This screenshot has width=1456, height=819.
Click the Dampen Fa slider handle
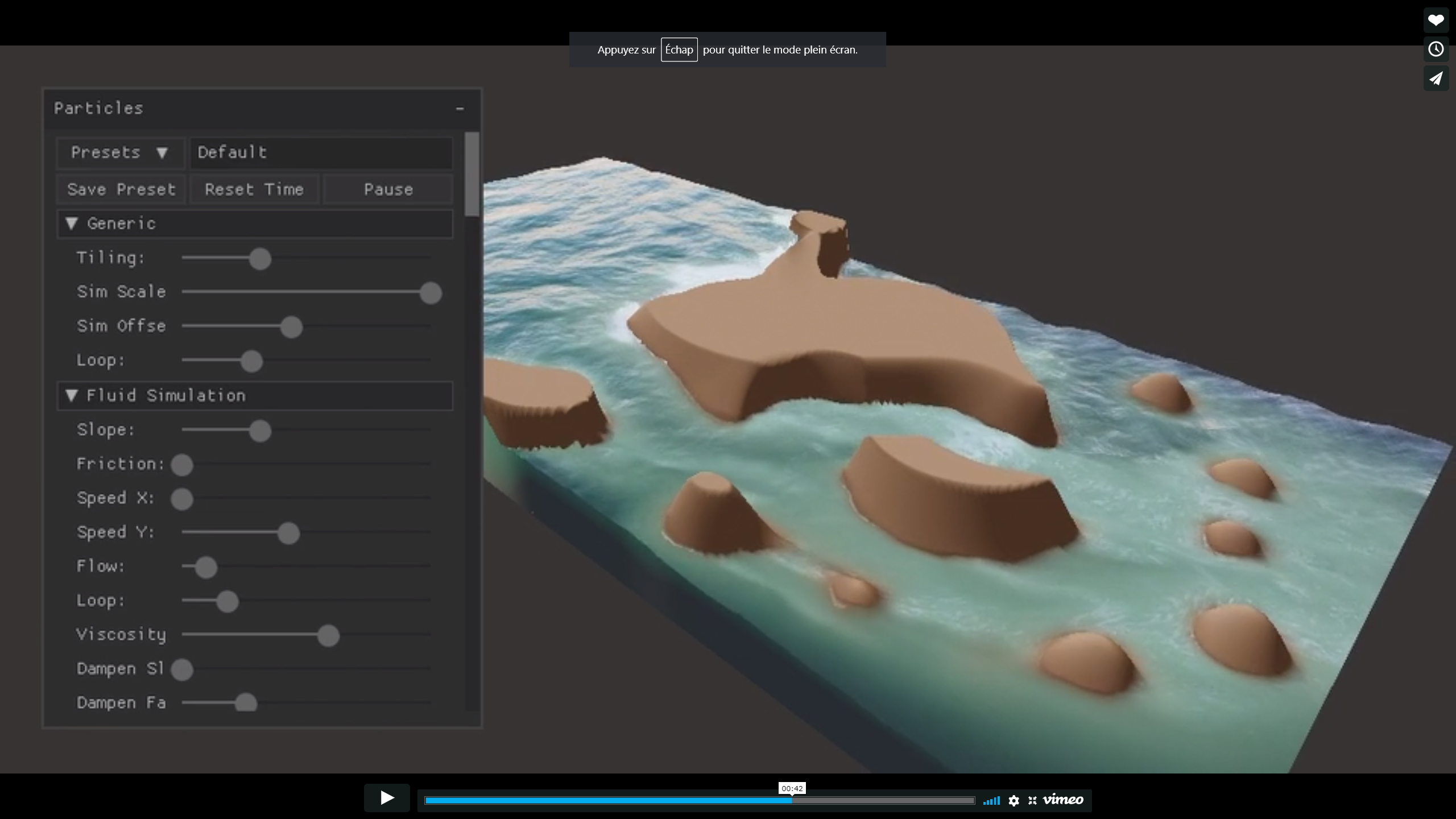coord(246,703)
